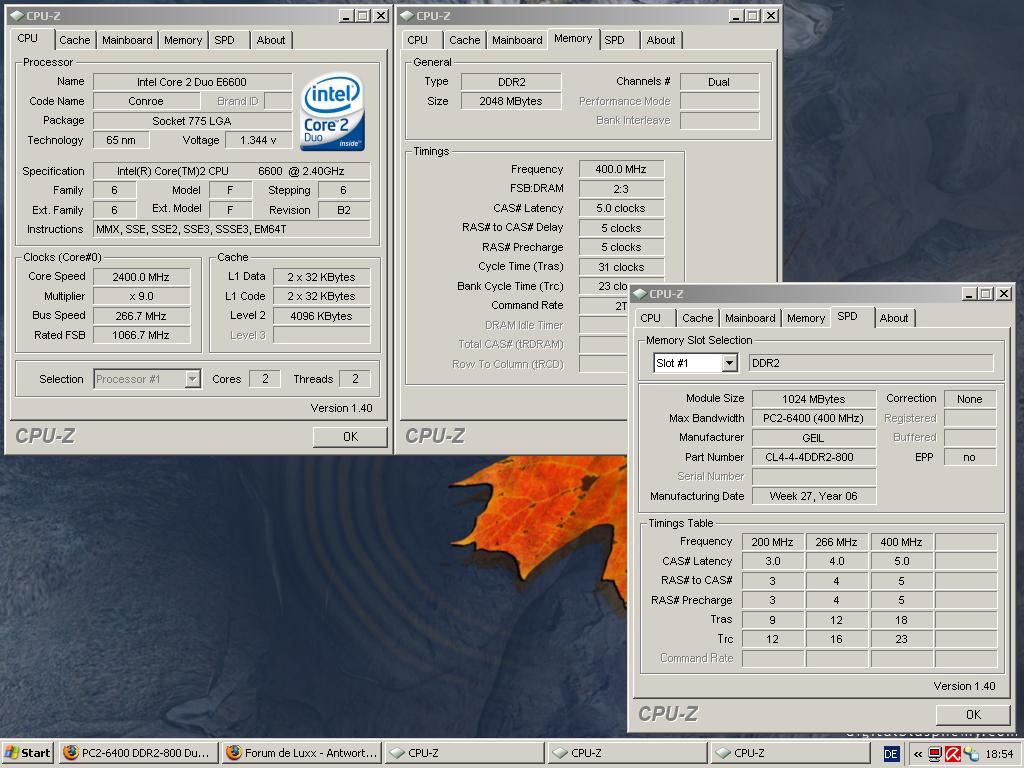Click the processor name value Intel Core 2 Duo E6600

pyautogui.click(x=192, y=82)
